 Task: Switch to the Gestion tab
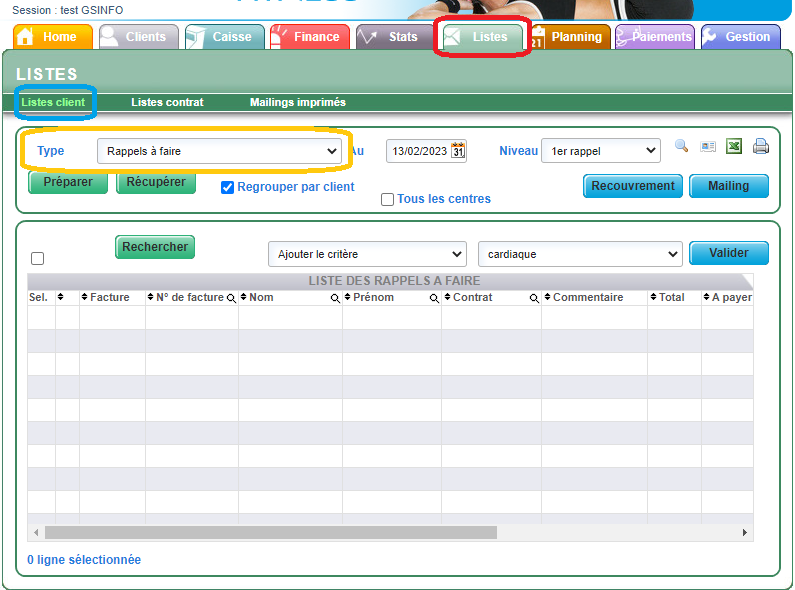[741, 37]
